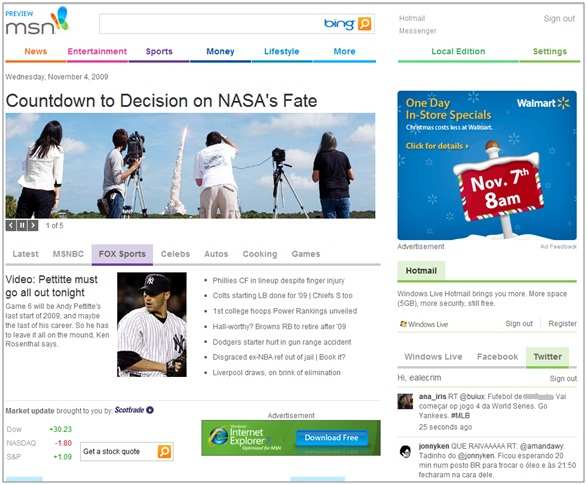The width and height of the screenshot is (587, 485).
Task: Advance to next slideshow story
Action: pos(33,225)
